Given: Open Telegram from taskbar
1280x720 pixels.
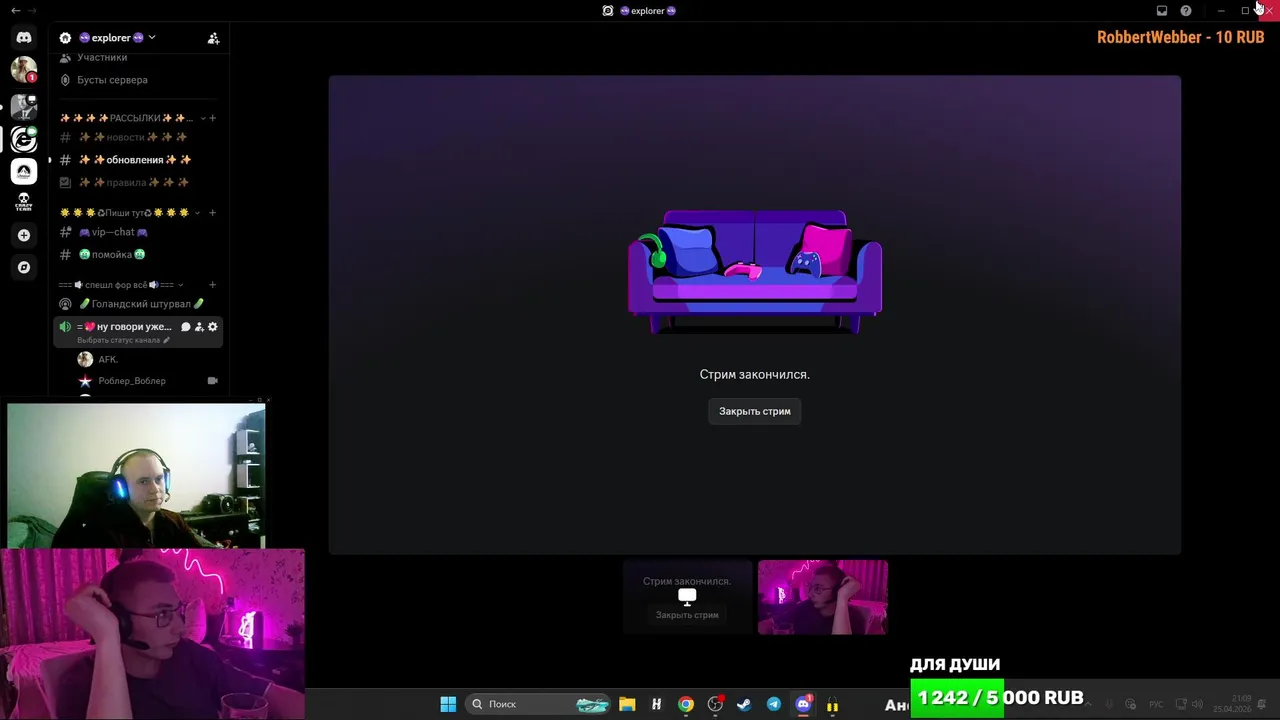Looking at the screenshot, I should click(774, 704).
